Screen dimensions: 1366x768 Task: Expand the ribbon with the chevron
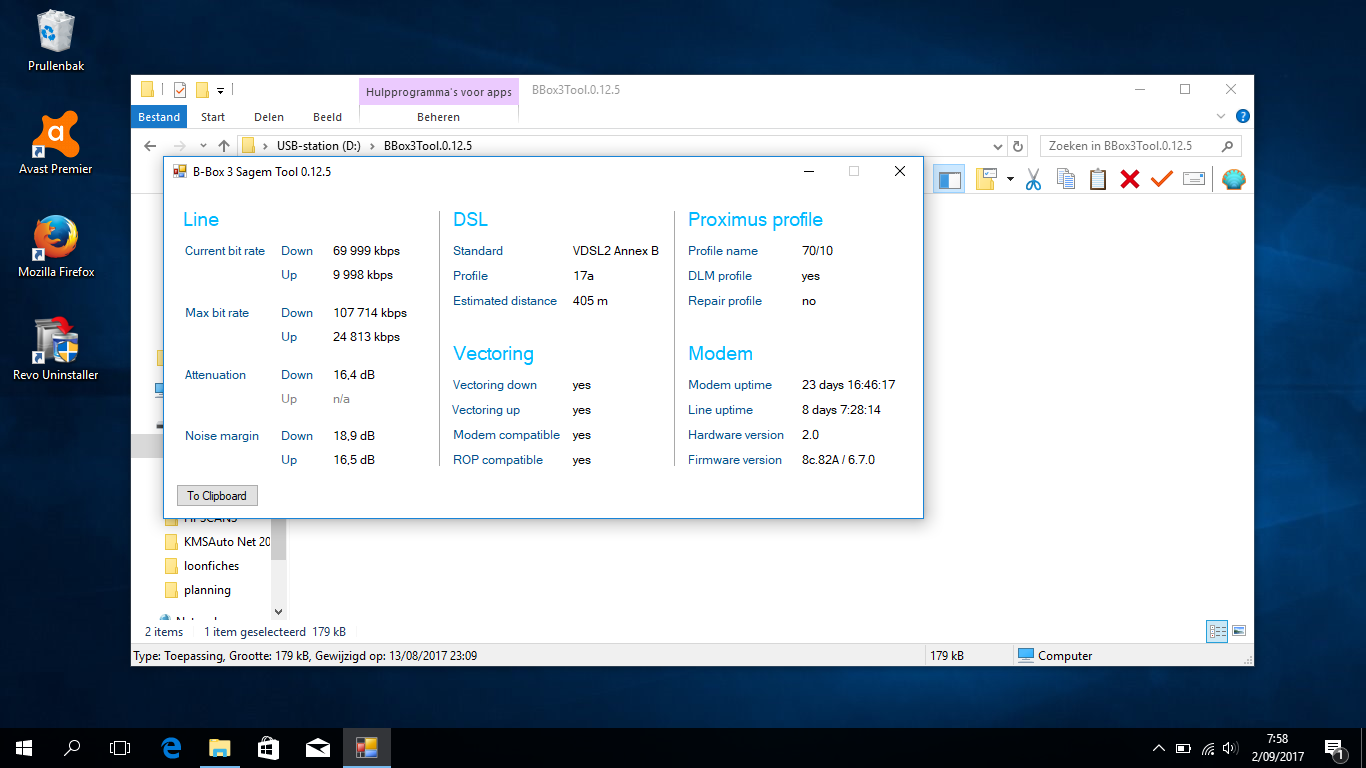(1222, 116)
